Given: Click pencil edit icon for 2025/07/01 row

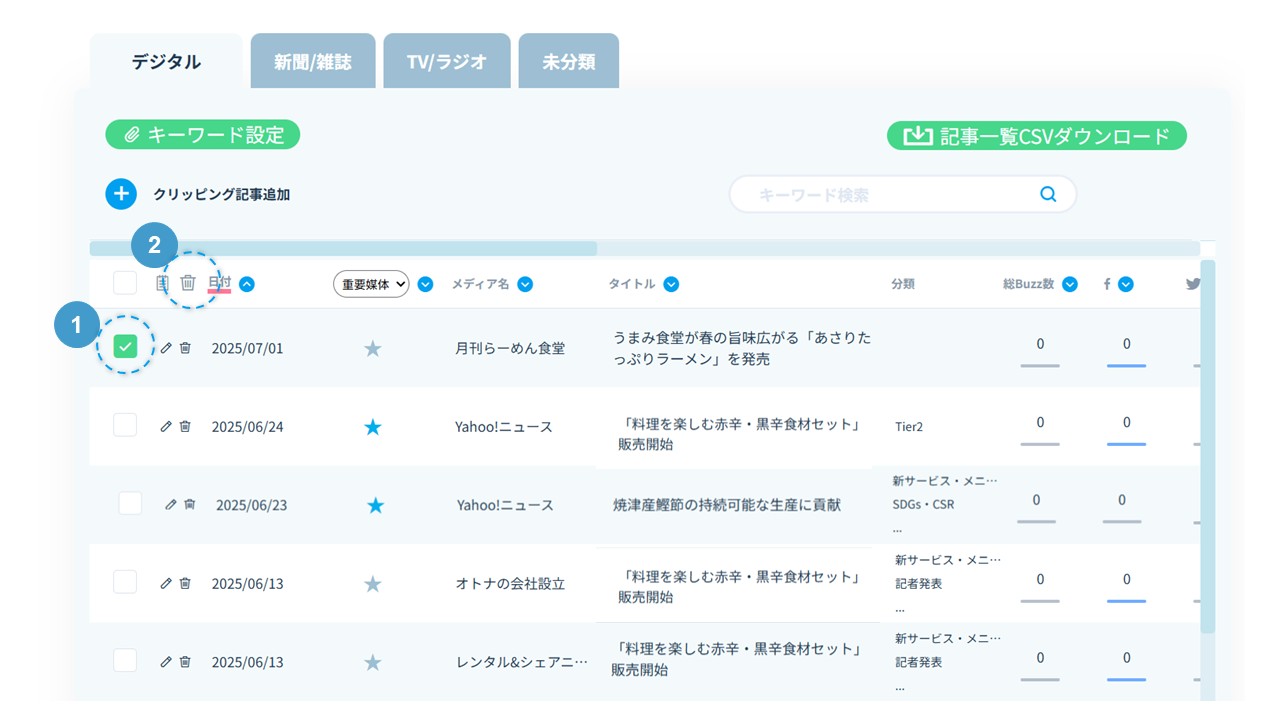Looking at the screenshot, I should point(167,347).
